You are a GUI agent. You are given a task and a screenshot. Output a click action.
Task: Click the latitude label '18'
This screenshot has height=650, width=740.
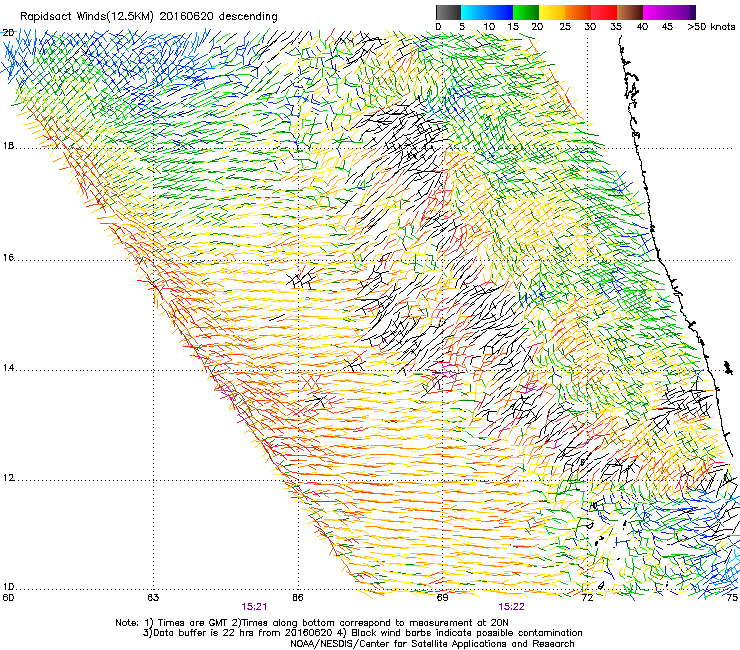coord(8,146)
